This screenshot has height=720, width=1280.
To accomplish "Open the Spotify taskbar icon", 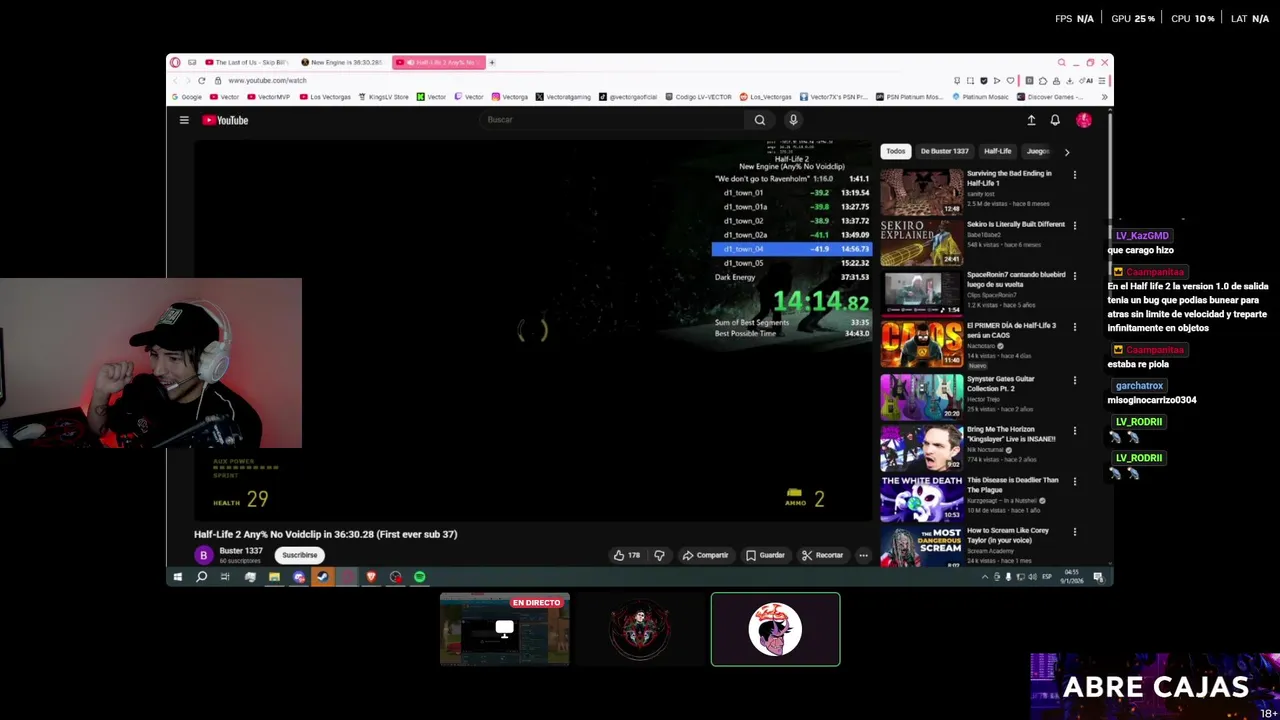I will pyautogui.click(x=420, y=577).
